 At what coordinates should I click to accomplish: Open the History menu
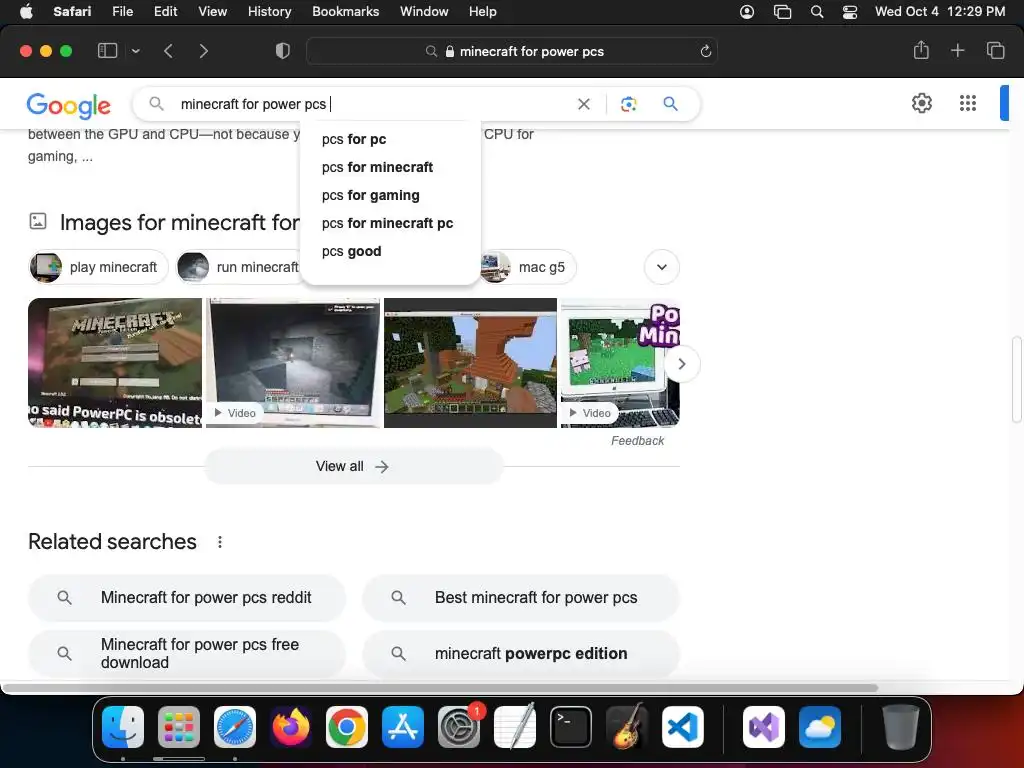pyautogui.click(x=269, y=11)
